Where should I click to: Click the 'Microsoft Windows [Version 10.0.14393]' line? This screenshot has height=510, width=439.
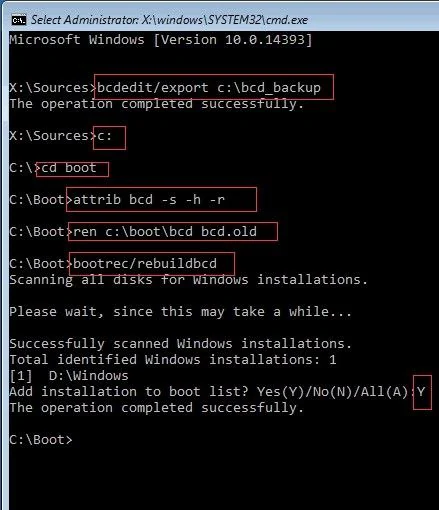pos(161,40)
